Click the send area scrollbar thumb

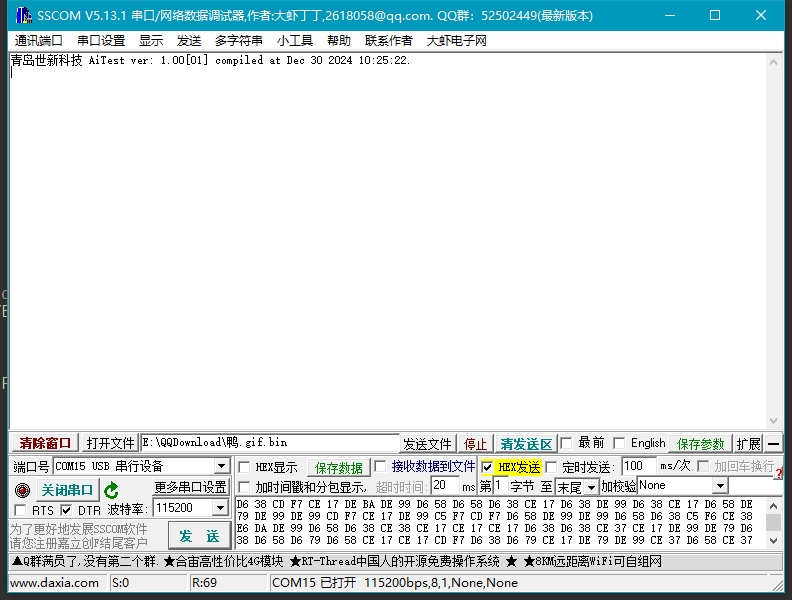pos(773,522)
